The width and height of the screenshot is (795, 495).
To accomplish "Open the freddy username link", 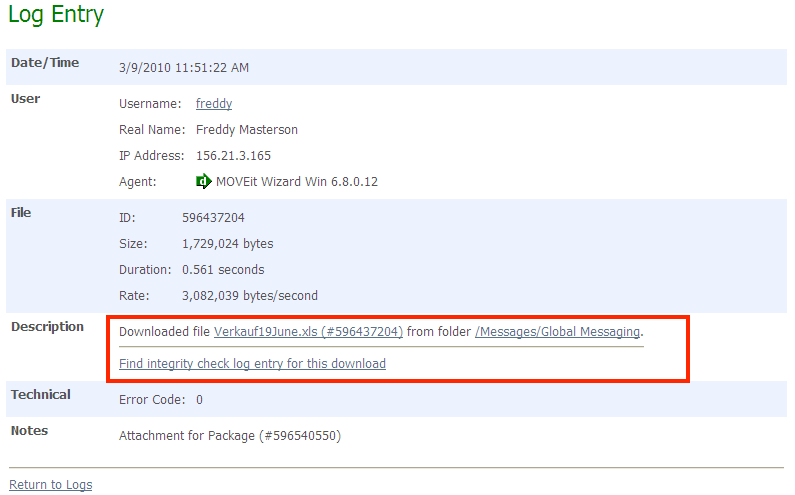I will click(x=214, y=104).
